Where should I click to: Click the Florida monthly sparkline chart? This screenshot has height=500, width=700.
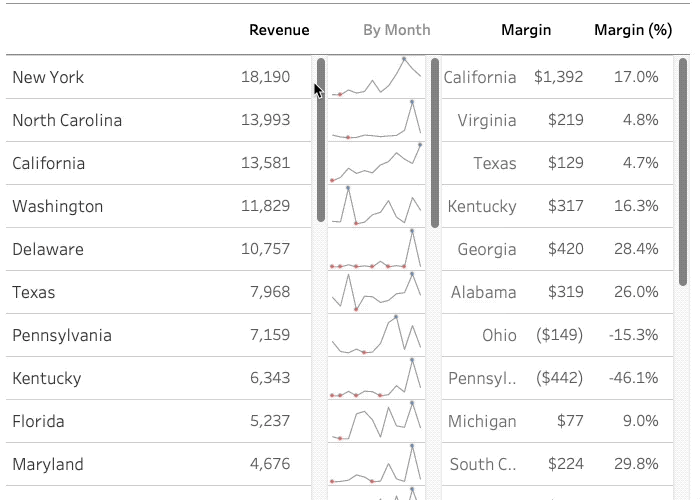coord(376,421)
